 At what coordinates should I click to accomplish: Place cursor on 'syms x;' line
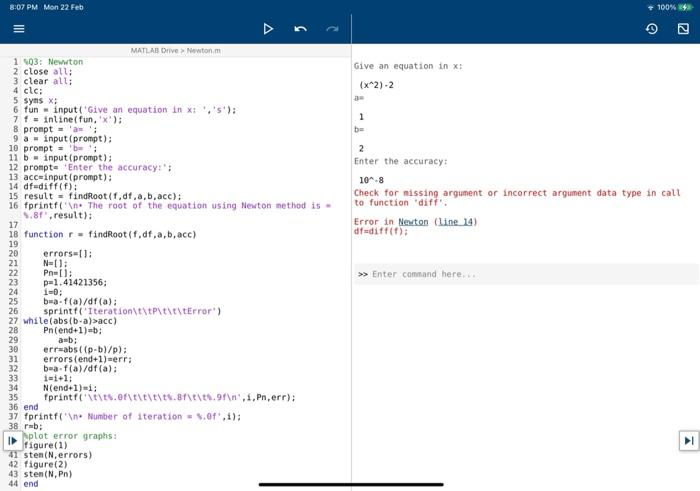(40, 100)
